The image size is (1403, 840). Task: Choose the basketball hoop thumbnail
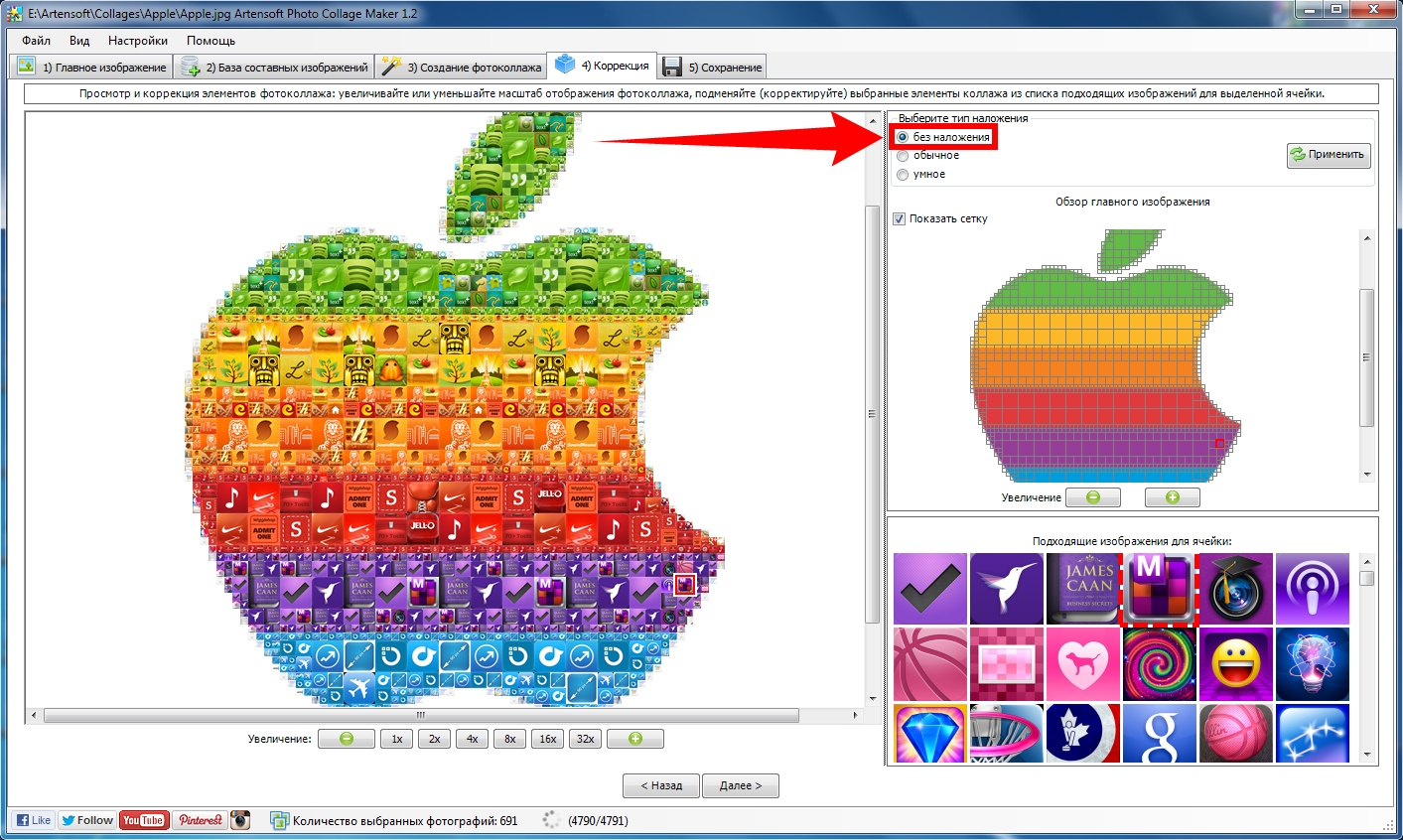coord(1007,734)
